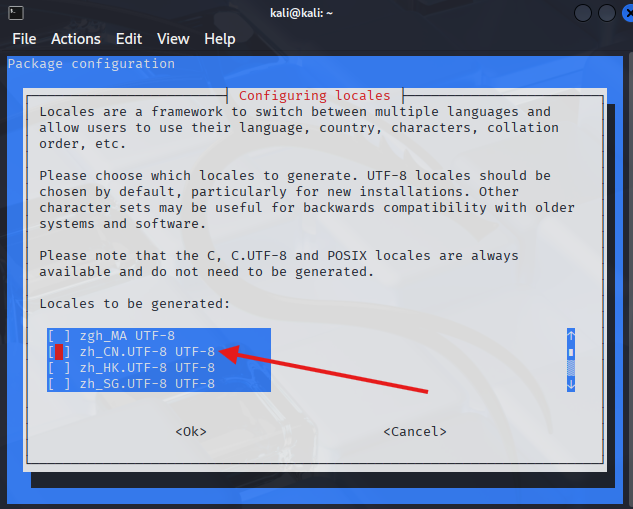Click the scrollbar down arrow
Screen dimensions: 633x509
tap(571, 384)
